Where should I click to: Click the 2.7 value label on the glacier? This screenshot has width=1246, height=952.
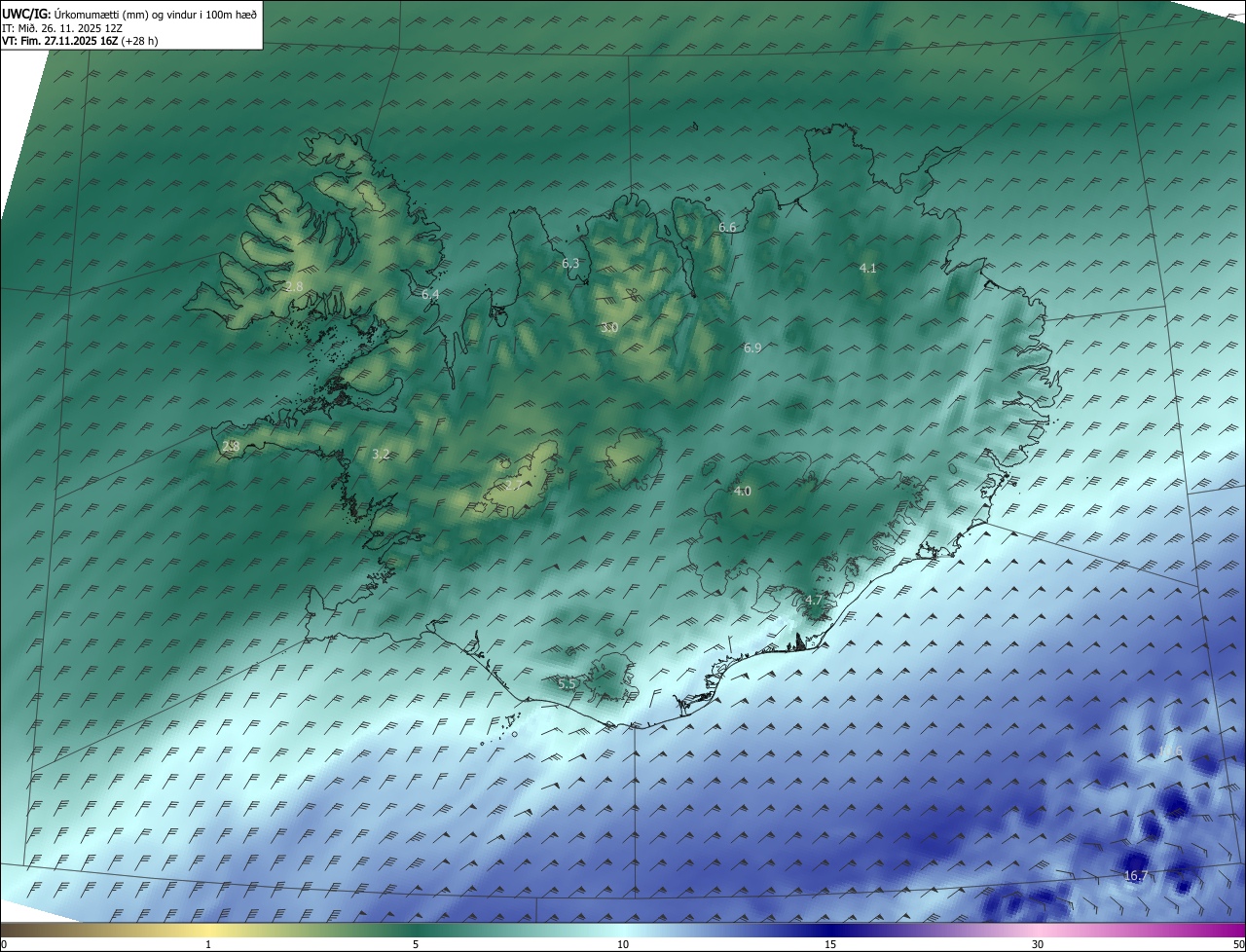[513, 484]
